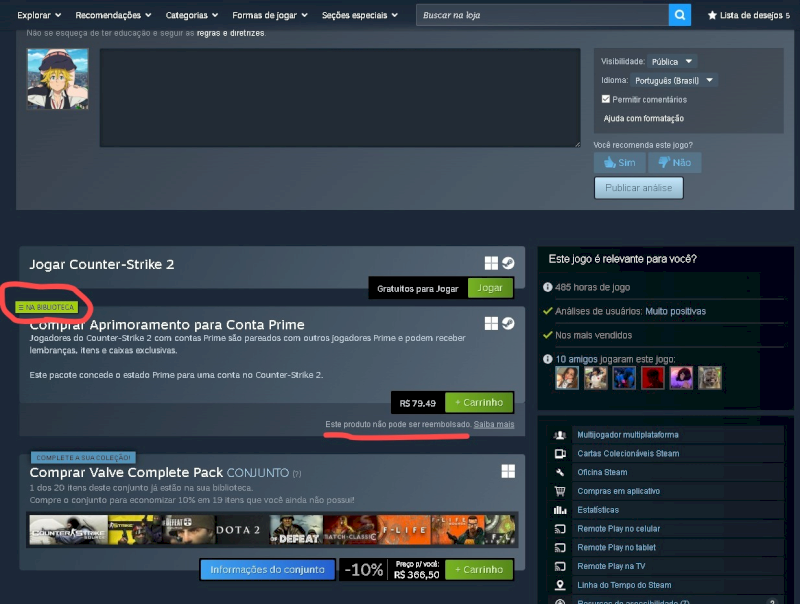Click checkmark icon beside Nos mais vendidos

[x=547, y=335]
